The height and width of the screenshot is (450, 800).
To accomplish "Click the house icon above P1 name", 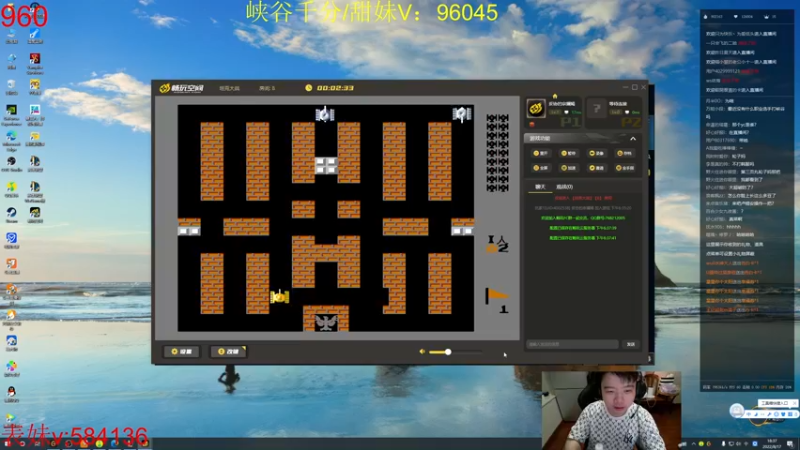I will (555, 96).
